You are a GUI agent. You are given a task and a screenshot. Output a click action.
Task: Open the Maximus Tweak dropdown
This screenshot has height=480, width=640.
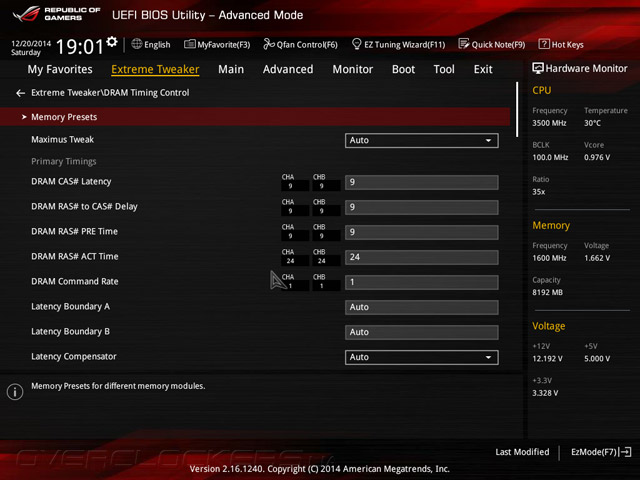[x=422, y=140]
